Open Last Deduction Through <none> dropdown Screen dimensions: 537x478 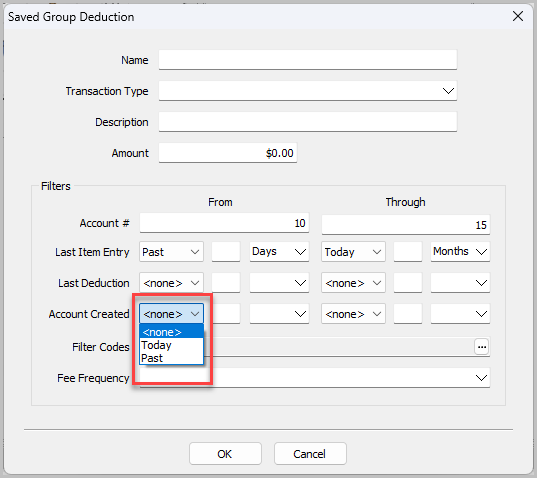[x=353, y=283]
